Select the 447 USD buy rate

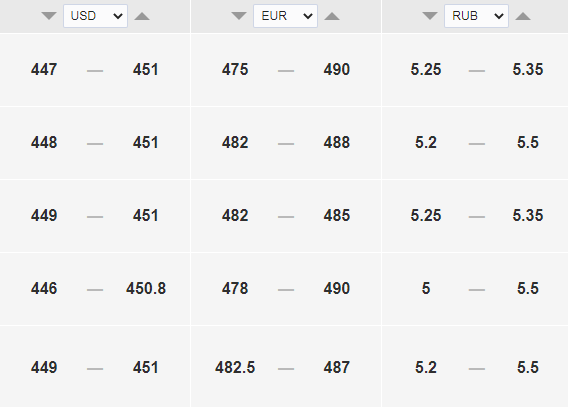pyautogui.click(x=44, y=70)
